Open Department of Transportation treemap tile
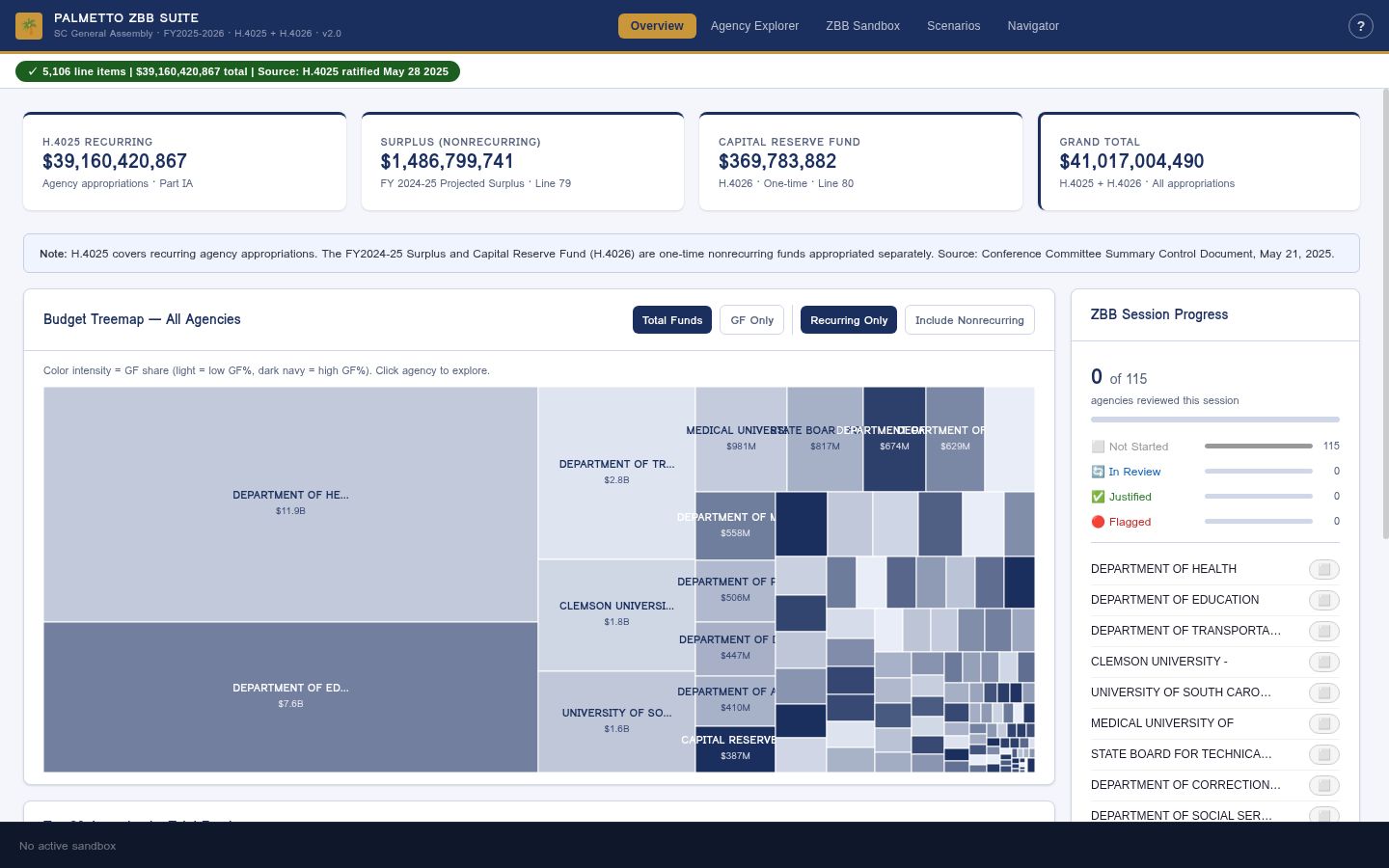This screenshot has height=868, width=1389. click(x=616, y=473)
